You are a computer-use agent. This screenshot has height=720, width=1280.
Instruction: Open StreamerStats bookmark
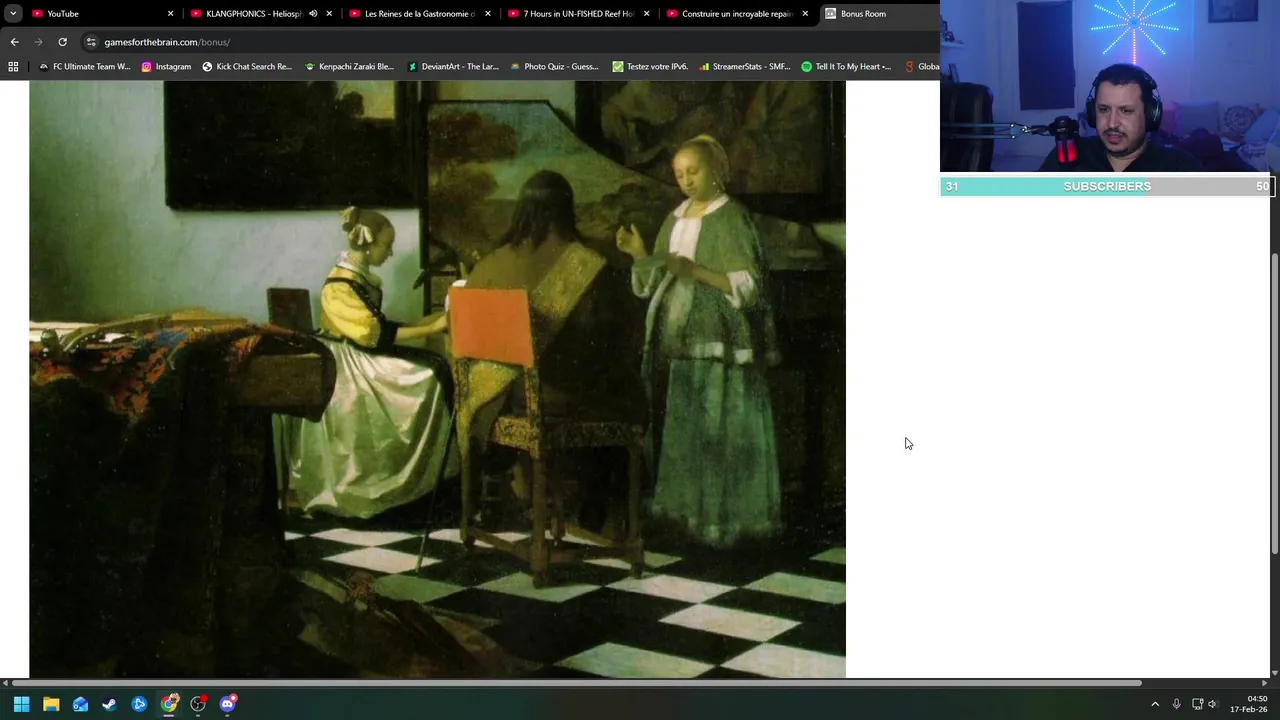click(x=745, y=67)
